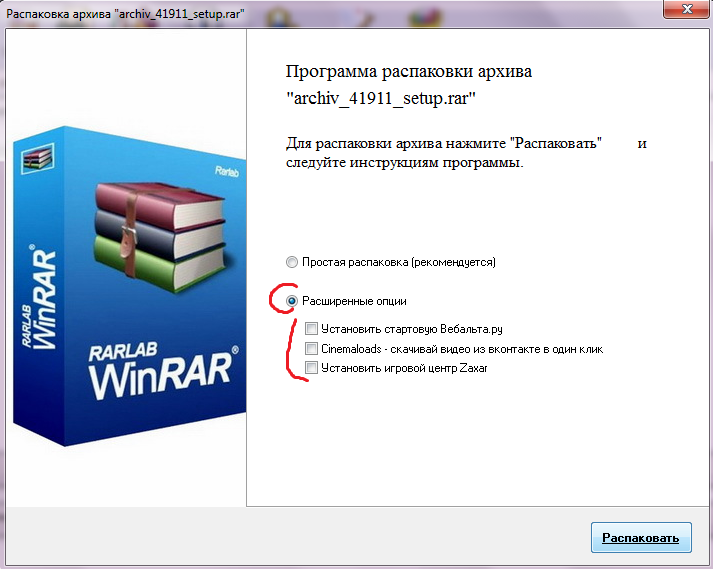Click heading 'Программа распаковки архива'

[x=409, y=72]
